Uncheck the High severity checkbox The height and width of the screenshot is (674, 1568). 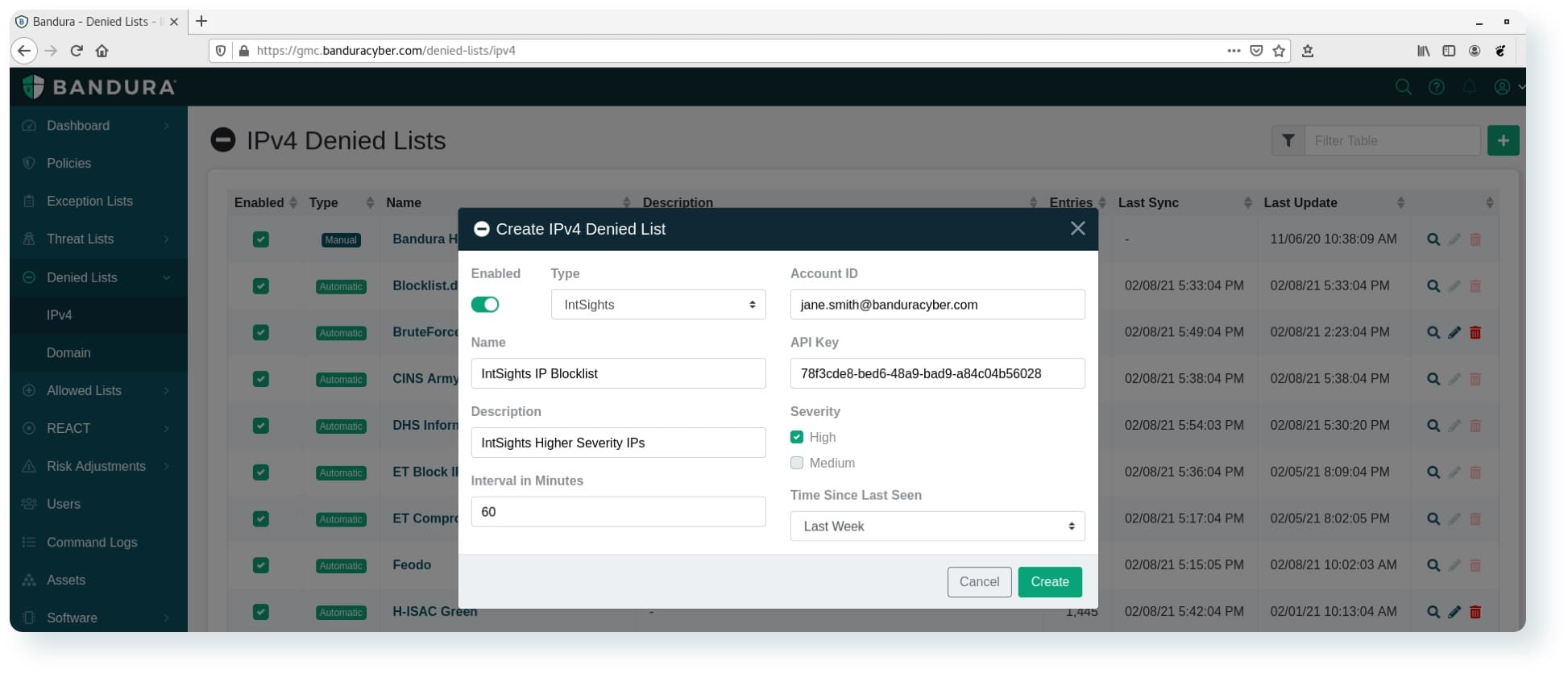[x=797, y=437]
